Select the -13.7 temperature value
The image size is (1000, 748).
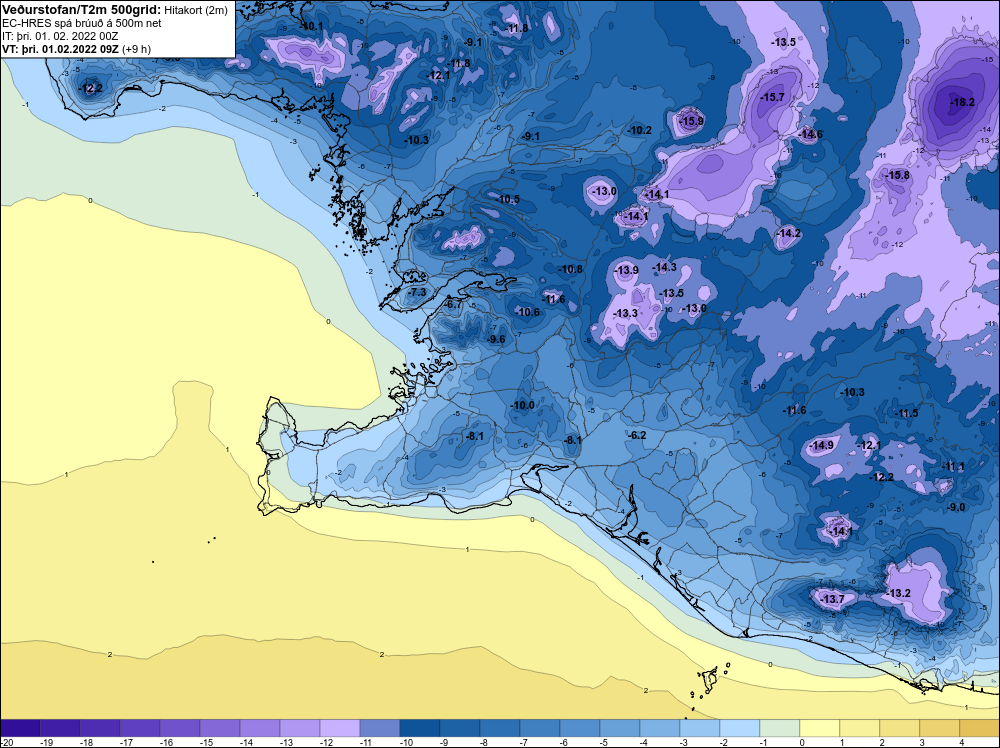point(832,599)
